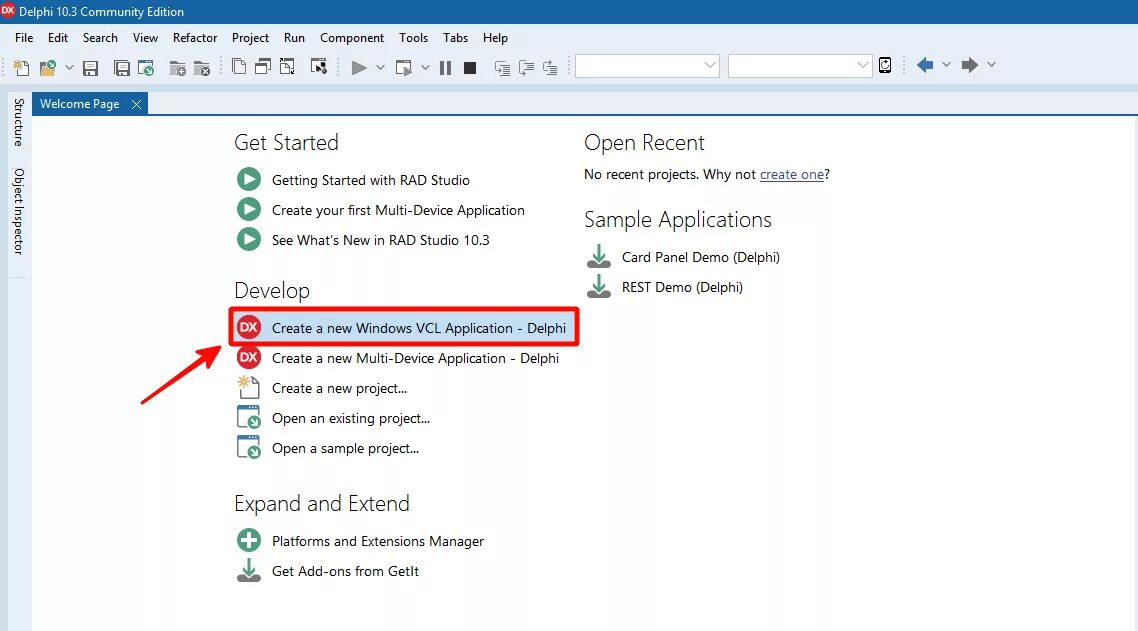The width and height of the screenshot is (1138, 631).
Task: Expand the Forward arrow history dropdown
Action: pos(991,65)
